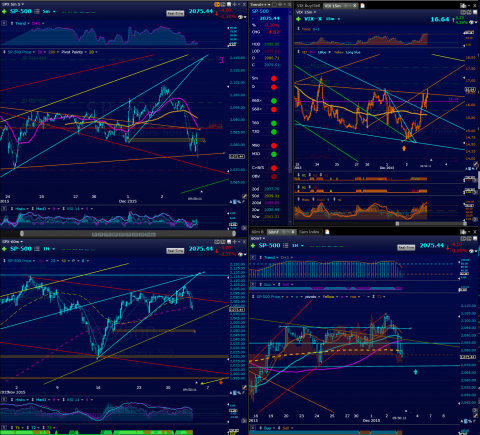Image resolution: width=480 pixels, height=435 pixels.
Task: Toggle the red M60 indicator in the Trends panel
Action: point(274,146)
